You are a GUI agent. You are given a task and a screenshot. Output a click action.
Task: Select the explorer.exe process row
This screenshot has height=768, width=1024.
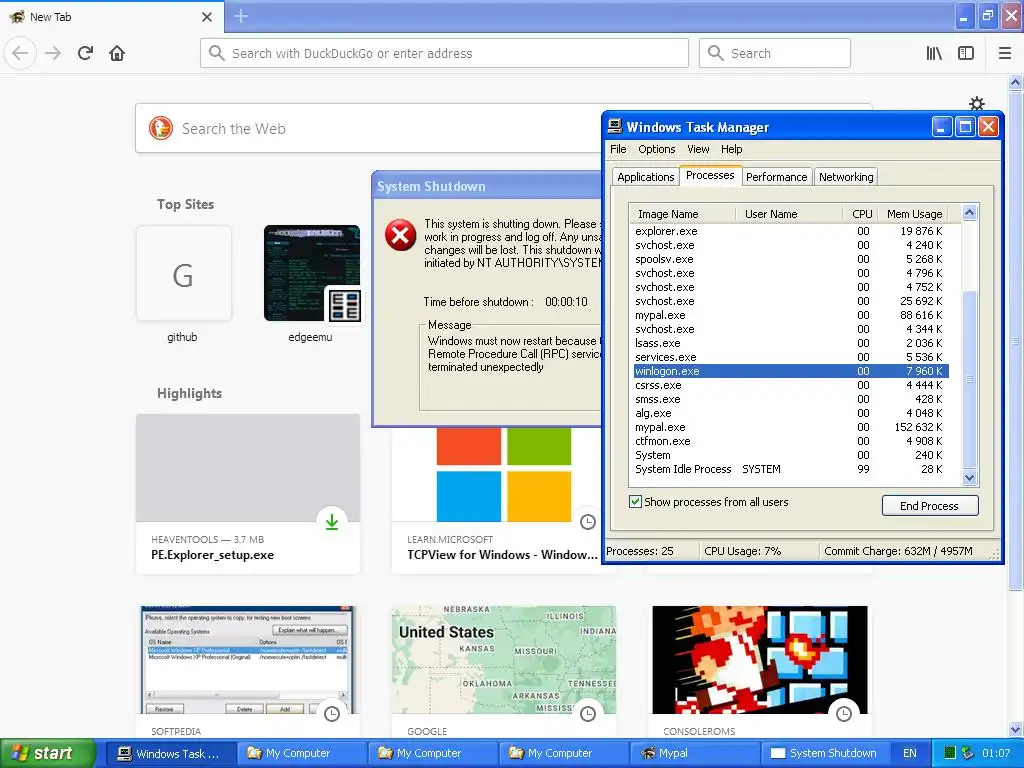pos(791,231)
